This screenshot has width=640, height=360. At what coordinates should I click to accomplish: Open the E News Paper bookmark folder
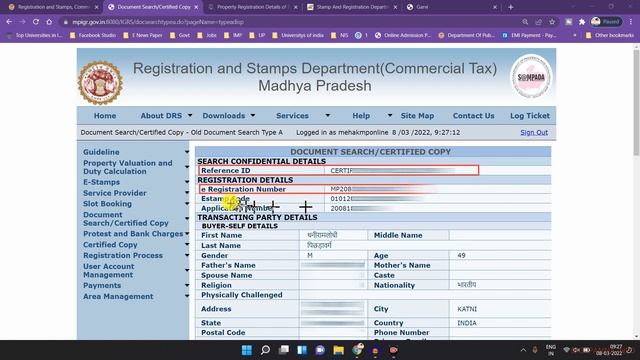[x=143, y=36]
